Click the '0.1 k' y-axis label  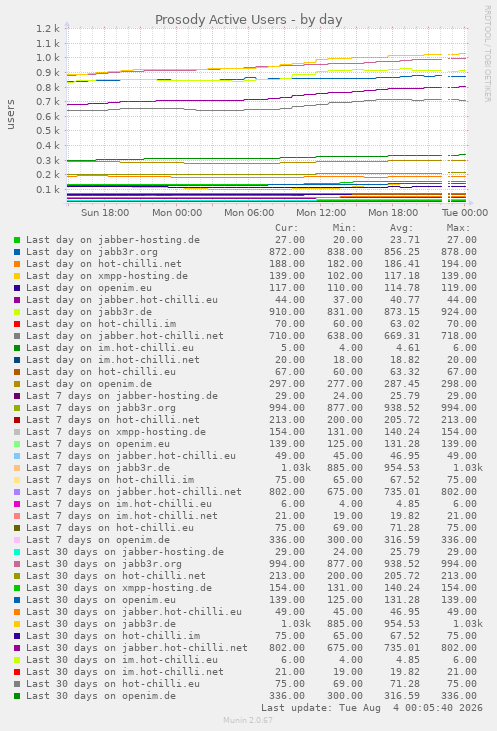point(48,190)
